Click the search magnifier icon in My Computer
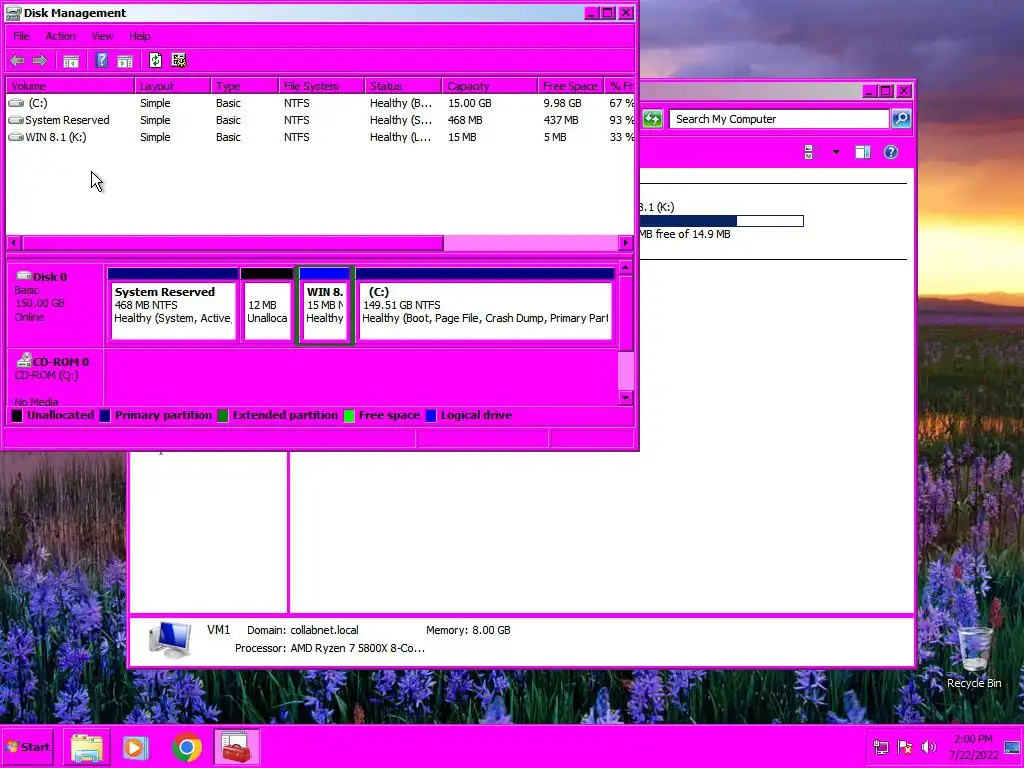 (901, 118)
